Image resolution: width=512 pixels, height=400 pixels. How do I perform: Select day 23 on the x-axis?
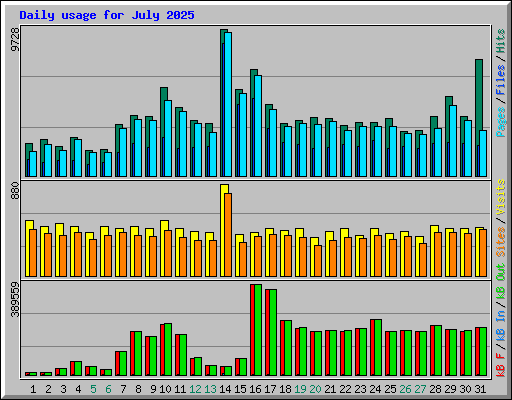pos(360,389)
